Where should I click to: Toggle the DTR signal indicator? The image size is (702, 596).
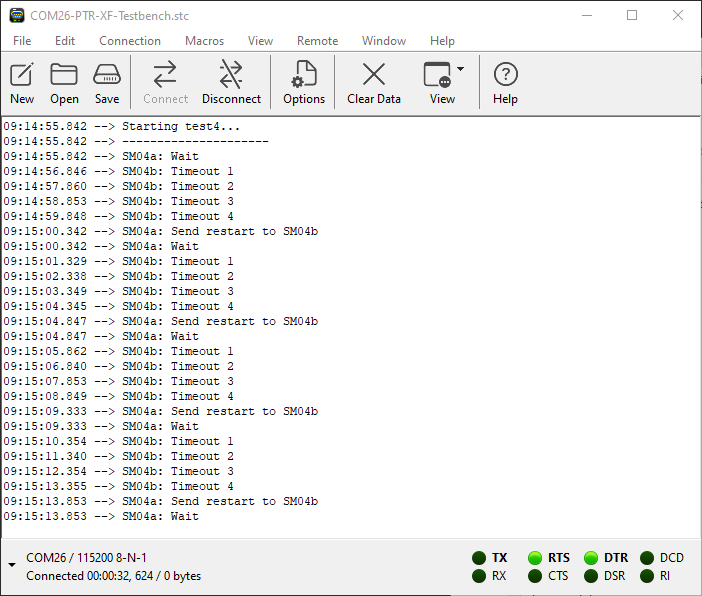pyautogui.click(x=591, y=558)
